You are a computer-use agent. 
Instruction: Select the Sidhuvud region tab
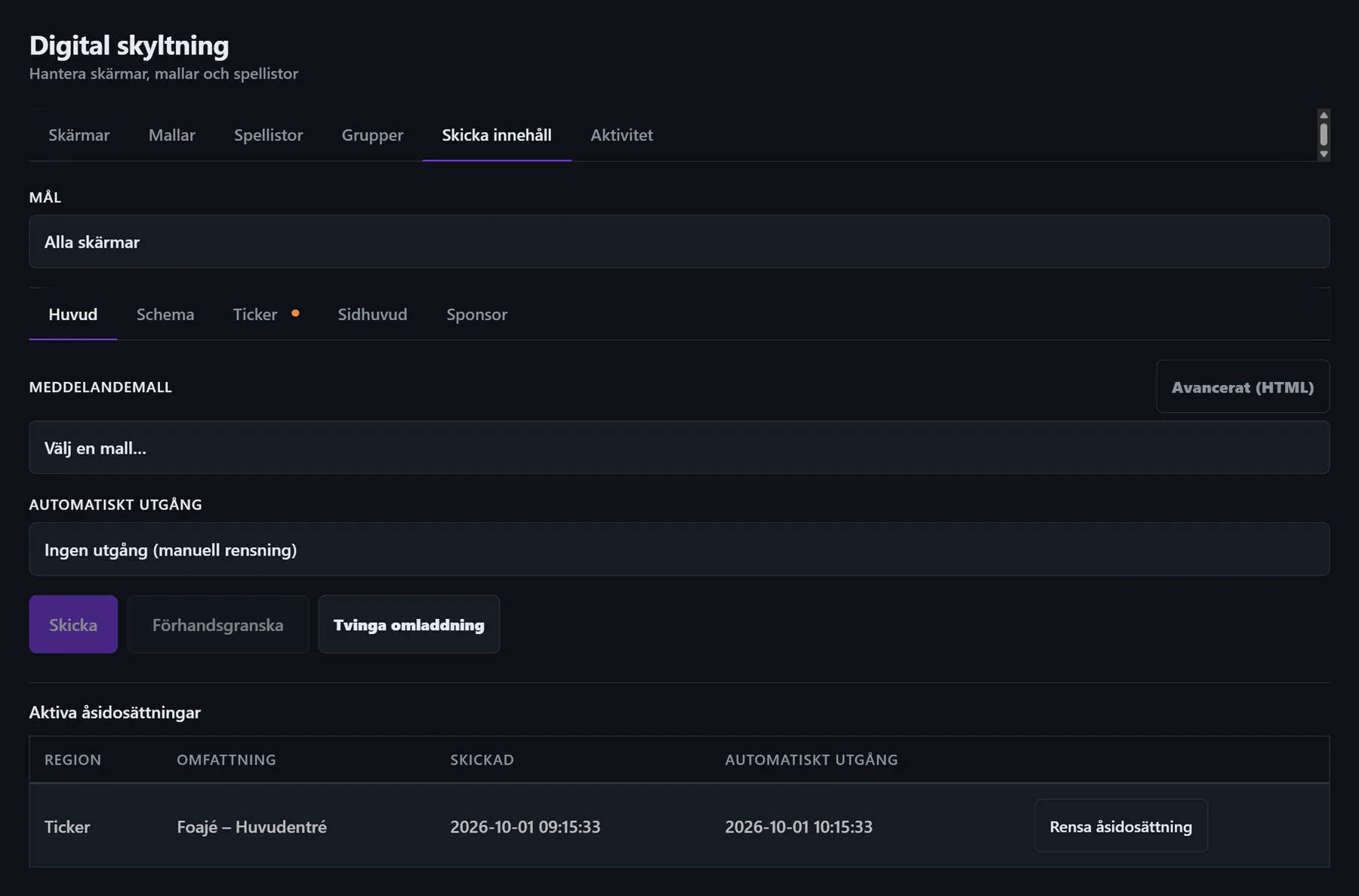coord(372,314)
